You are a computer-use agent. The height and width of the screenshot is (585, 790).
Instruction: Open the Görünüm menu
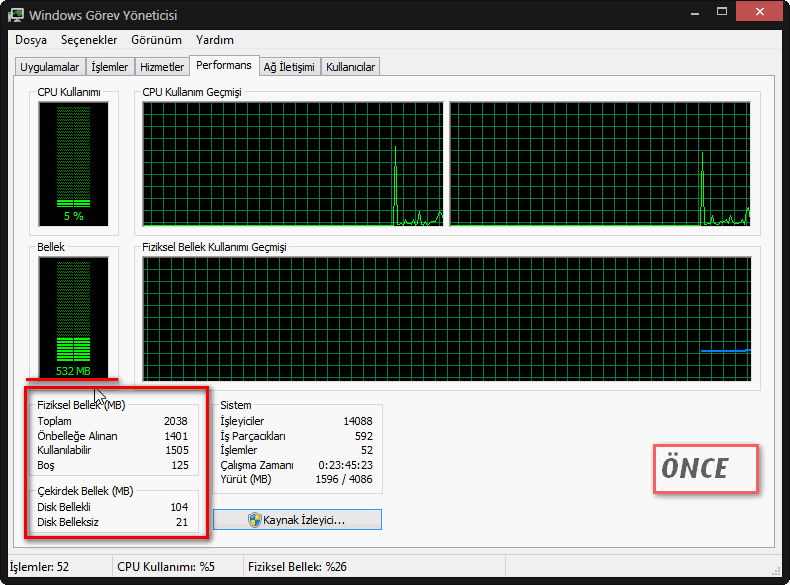point(156,40)
